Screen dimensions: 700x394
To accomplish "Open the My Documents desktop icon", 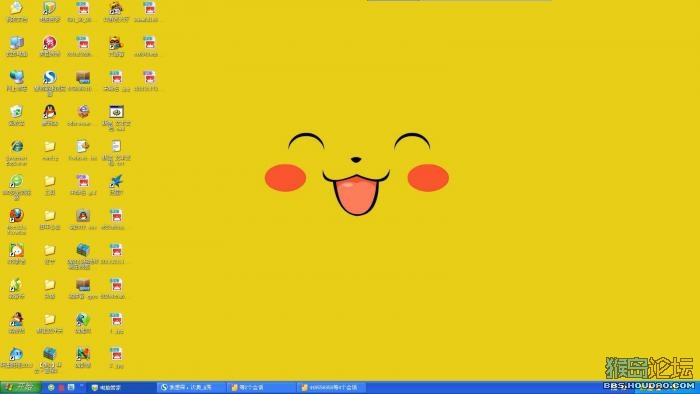I will [x=17, y=8].
